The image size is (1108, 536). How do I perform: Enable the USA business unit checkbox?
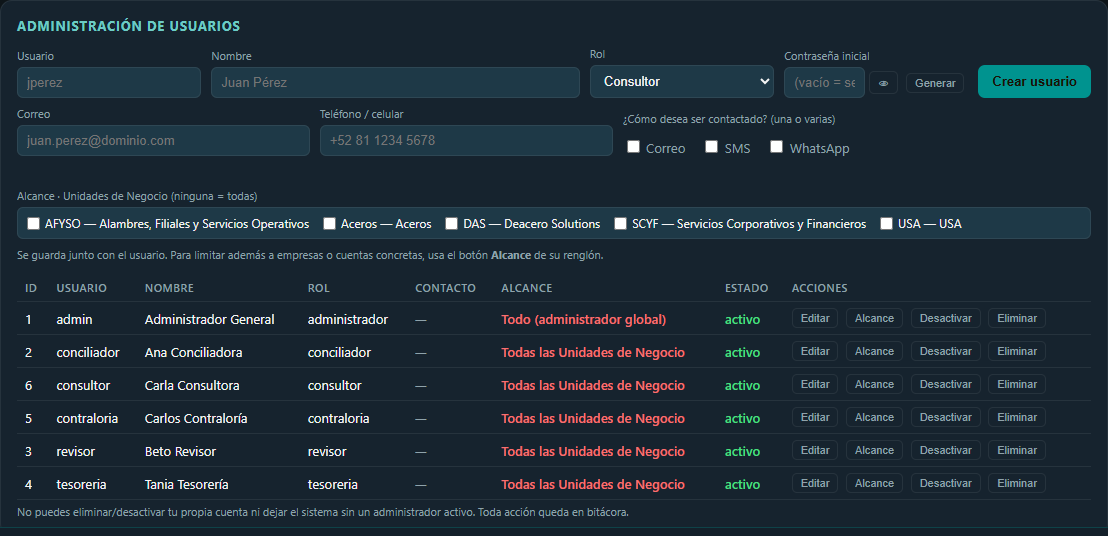click(887, 224)
